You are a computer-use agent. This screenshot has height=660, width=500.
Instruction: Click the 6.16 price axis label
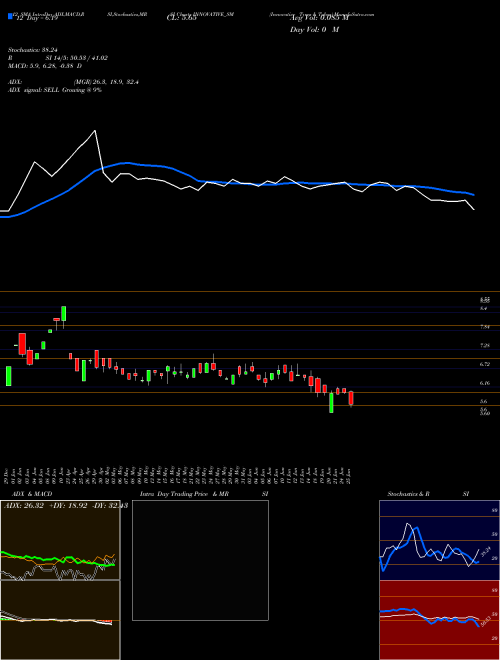[484, 383]
